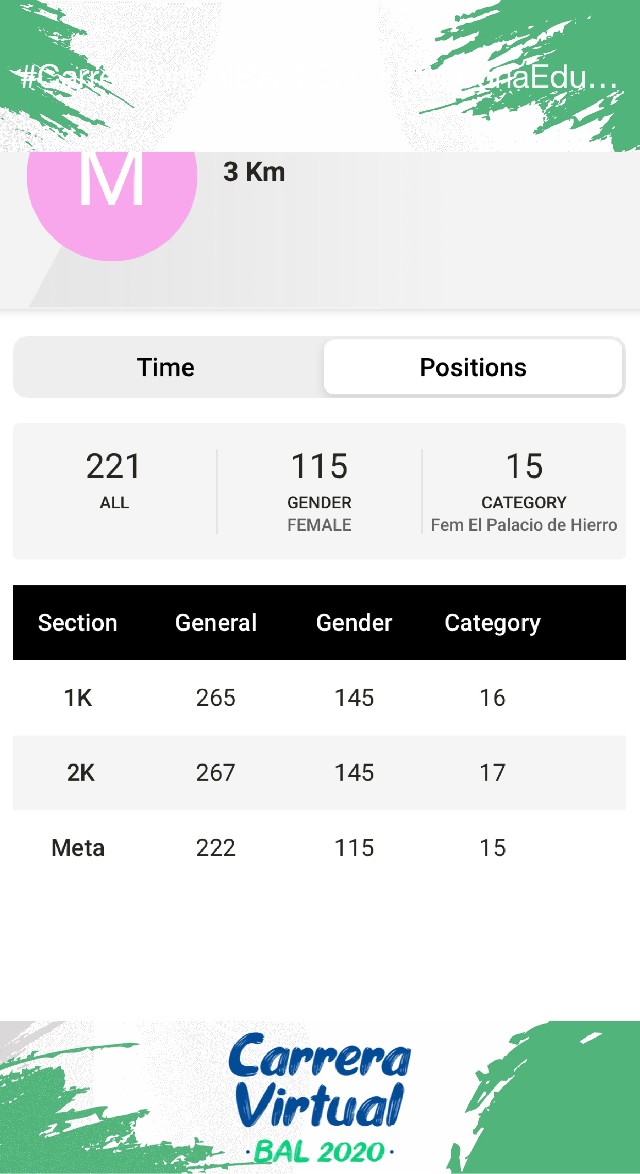Tap the 3 Km distance label
The width and height of the screenshot is (640, 1174).
(254, 172)
